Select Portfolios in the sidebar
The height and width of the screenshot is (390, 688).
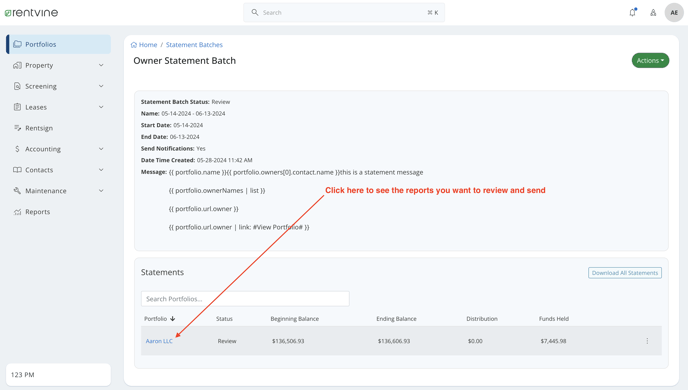58,44
